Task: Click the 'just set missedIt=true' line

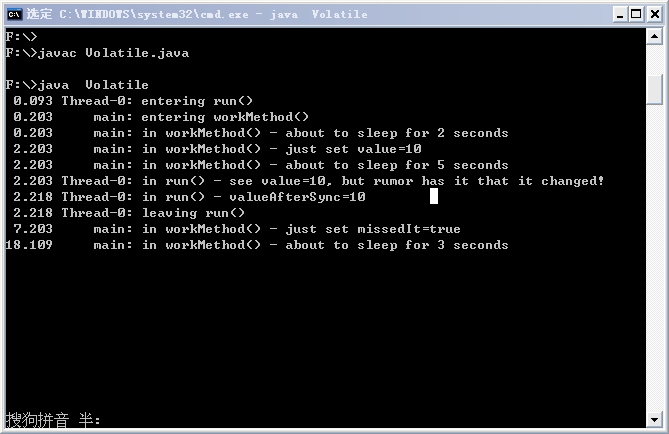Action: [x=237, y=229]
